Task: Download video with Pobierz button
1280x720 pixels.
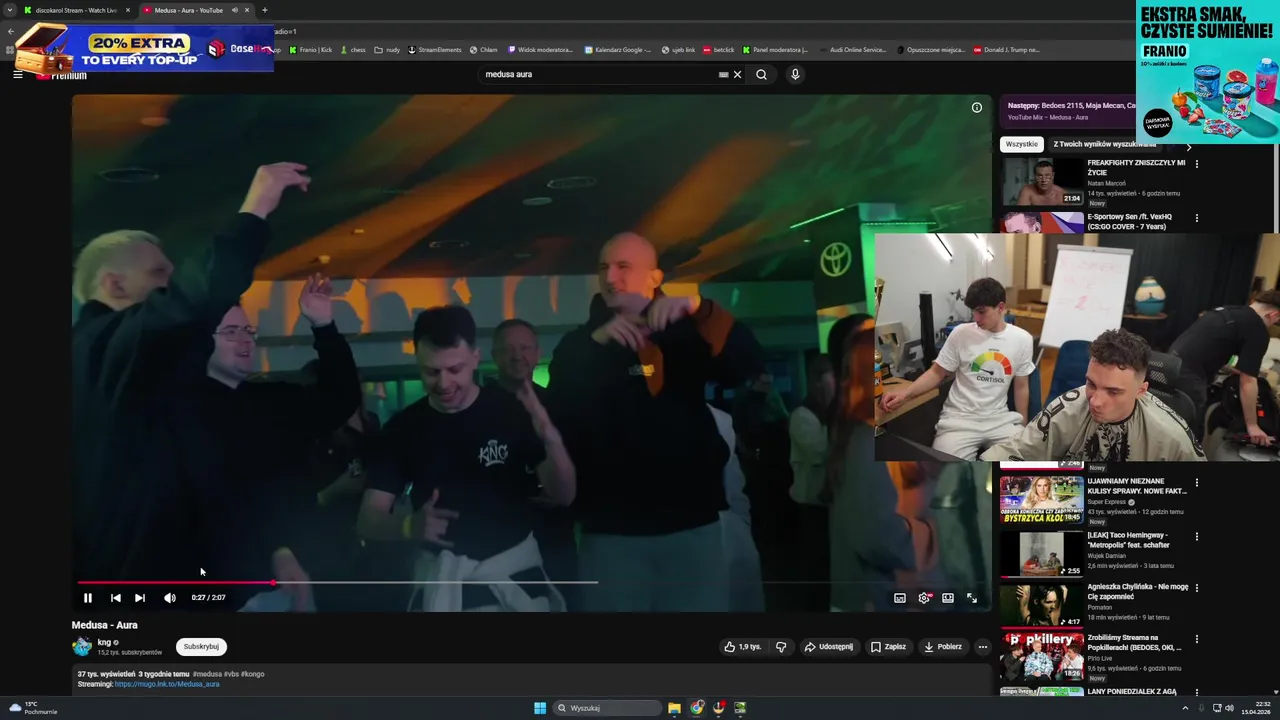Action: (x=943, y=647)
